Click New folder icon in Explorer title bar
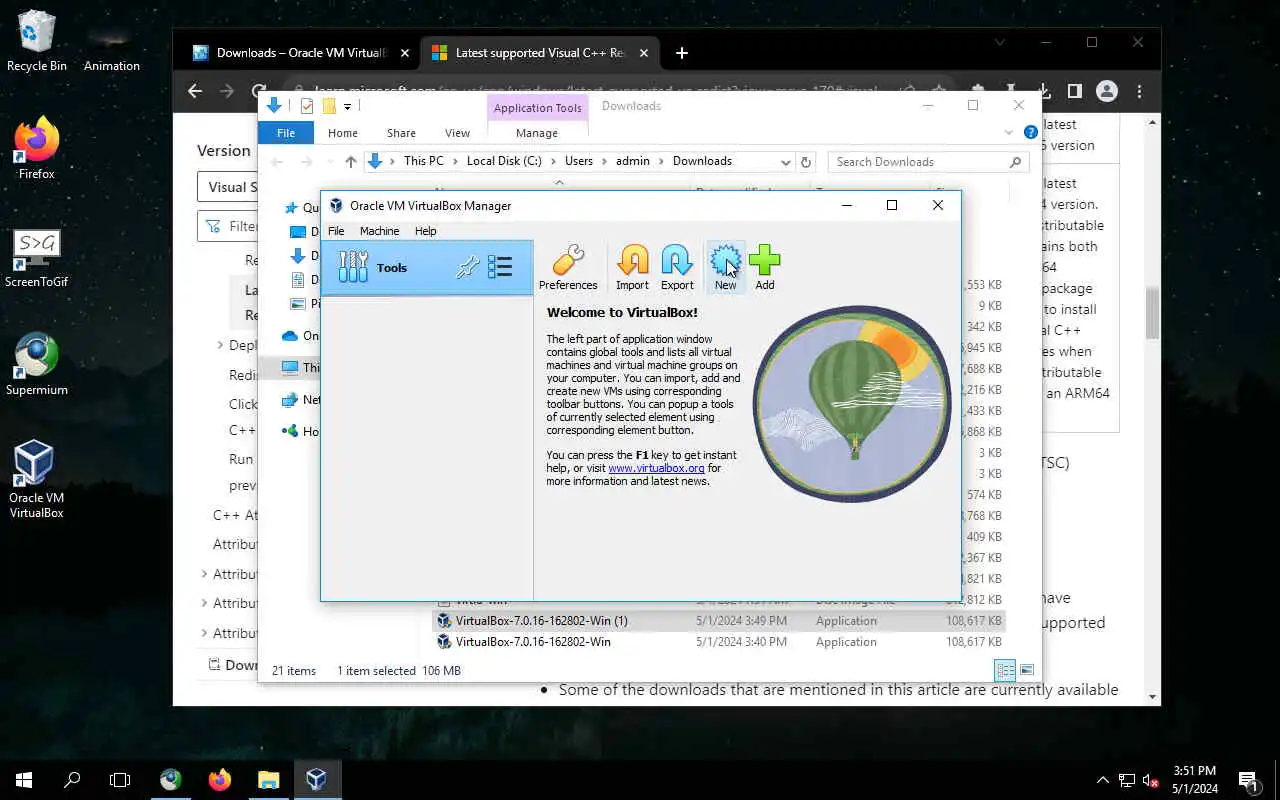Viewport: 1280px width, 800px height. [x=328, y=106]
